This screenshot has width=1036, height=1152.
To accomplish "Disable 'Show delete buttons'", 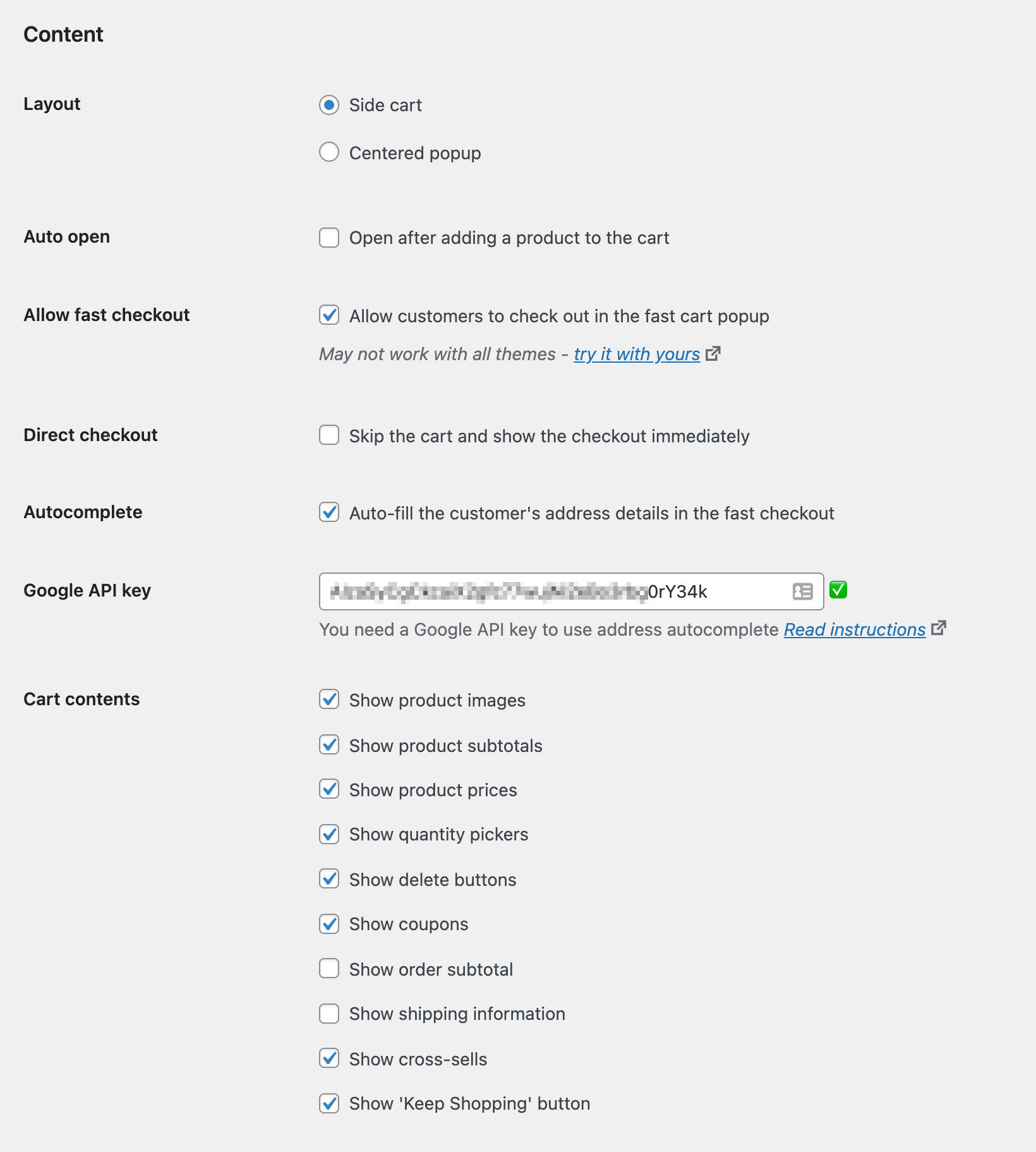I will [328, 879].
